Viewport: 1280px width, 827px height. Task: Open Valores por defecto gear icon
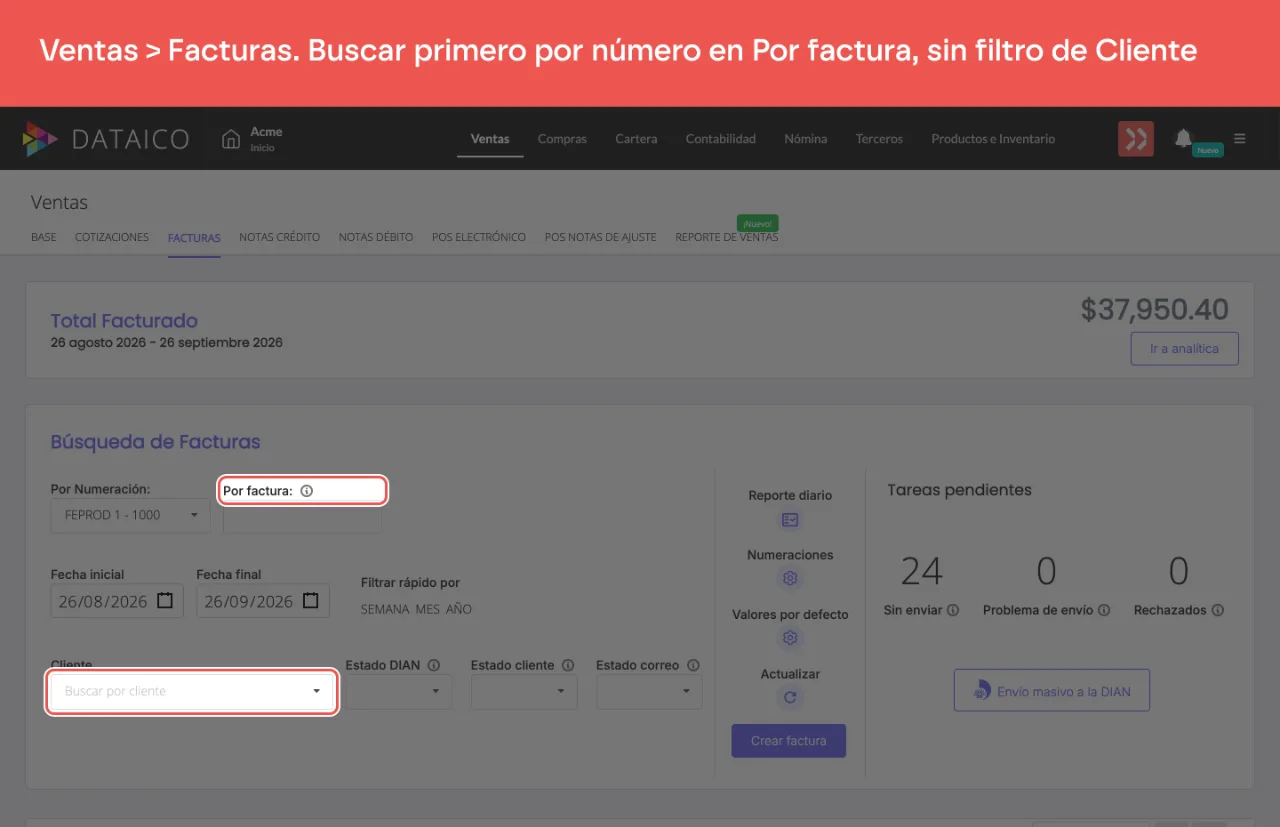tap(790, 638)
